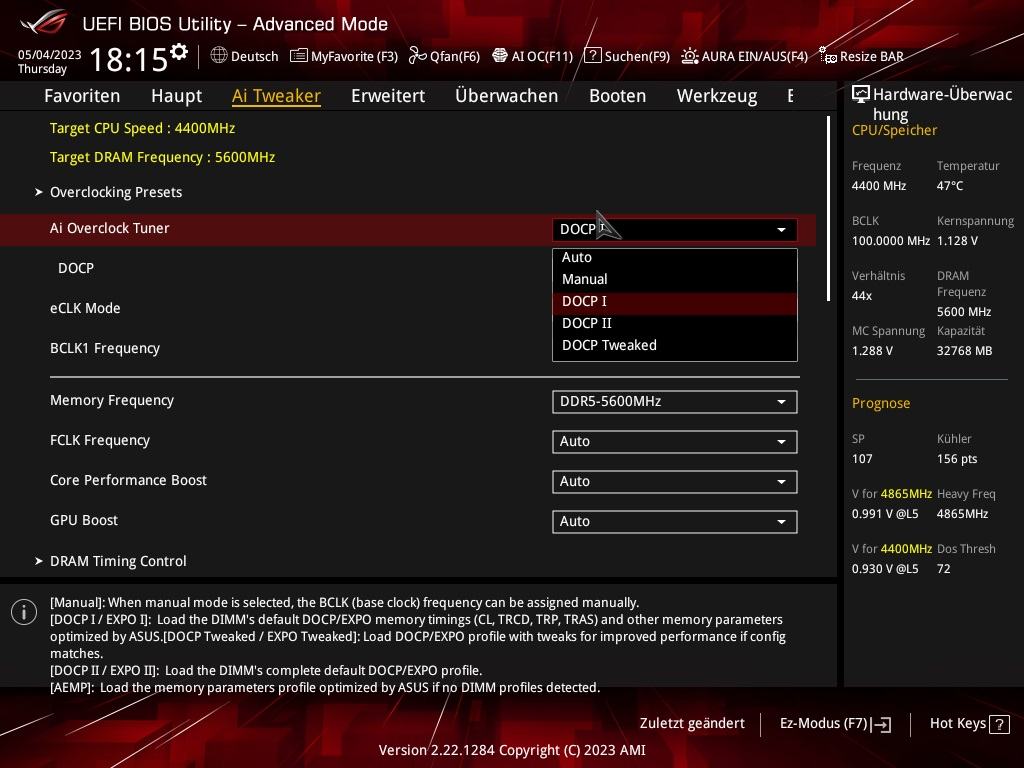Switch to Favoriten tab
This screenshot has height=768, width=1024.
point(82,96)
